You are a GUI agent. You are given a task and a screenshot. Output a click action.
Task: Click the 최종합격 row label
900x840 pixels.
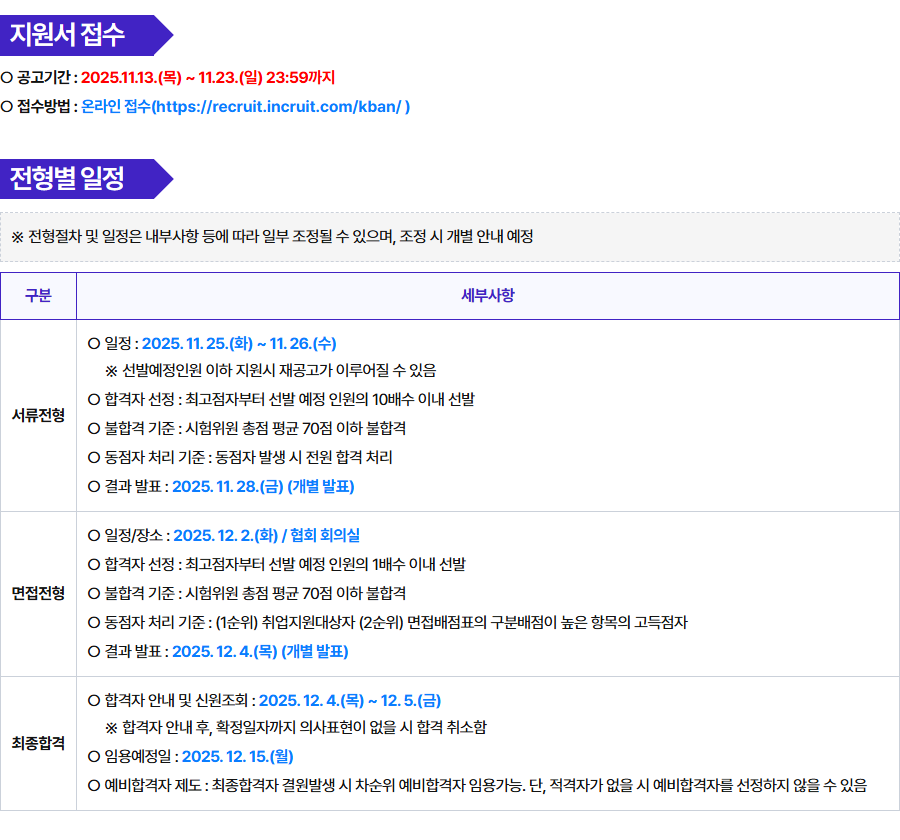pos(38,743)
